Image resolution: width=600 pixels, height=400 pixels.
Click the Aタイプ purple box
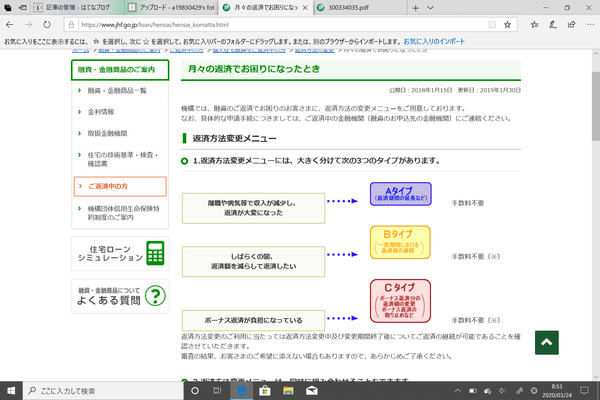(x=401, y=194)
